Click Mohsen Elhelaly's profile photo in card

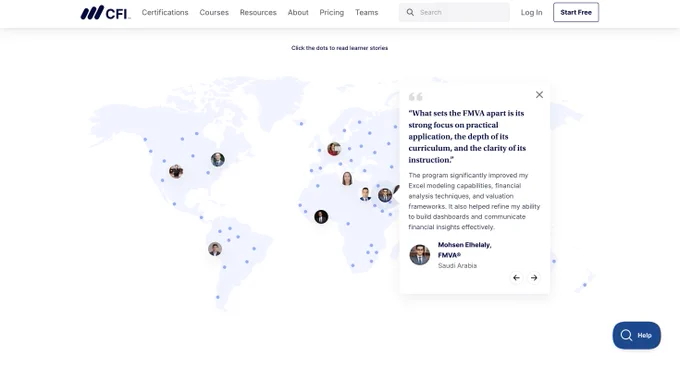pos(419,254)
